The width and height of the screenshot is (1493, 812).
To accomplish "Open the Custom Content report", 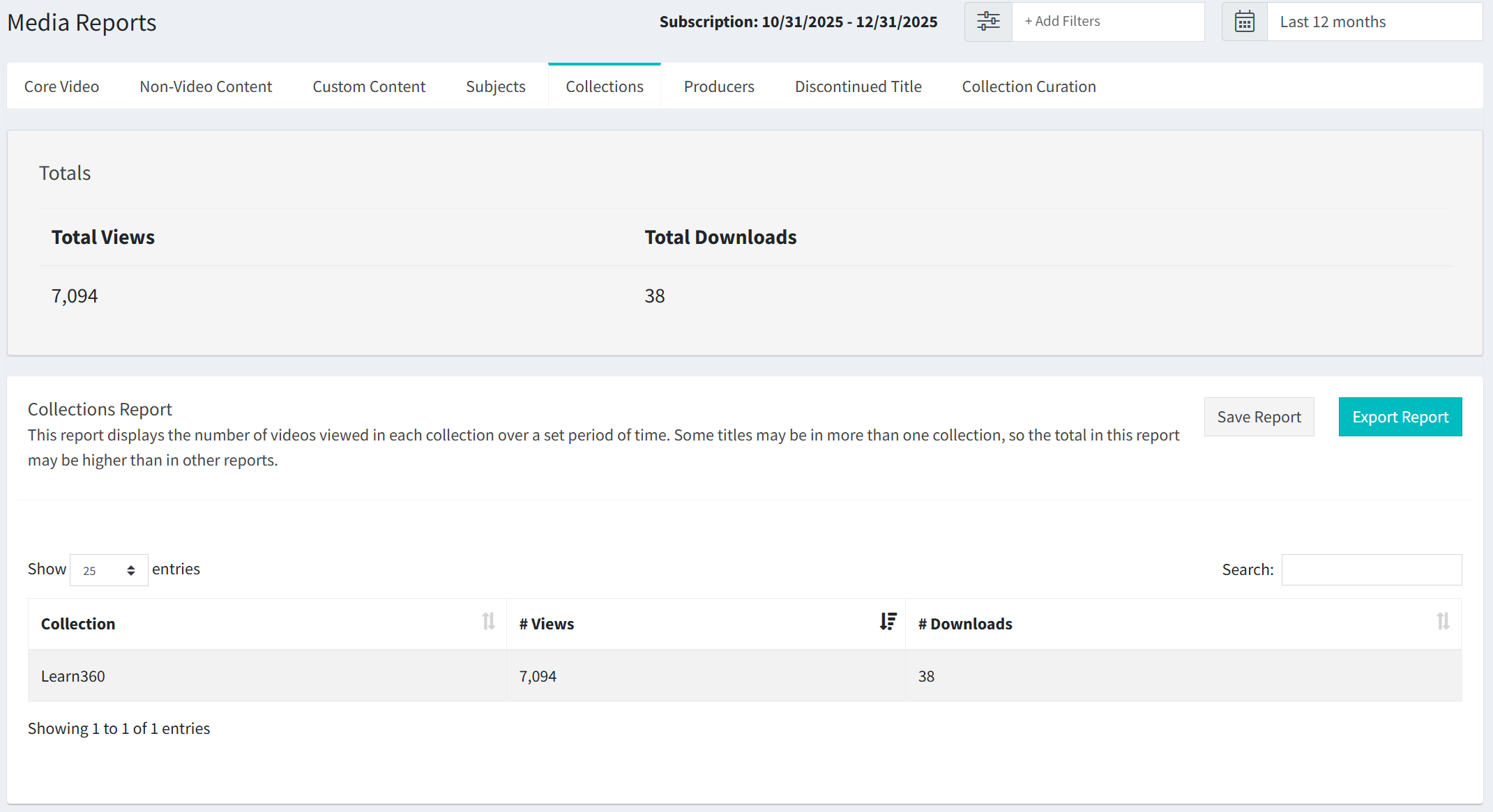I will (368, 86).
